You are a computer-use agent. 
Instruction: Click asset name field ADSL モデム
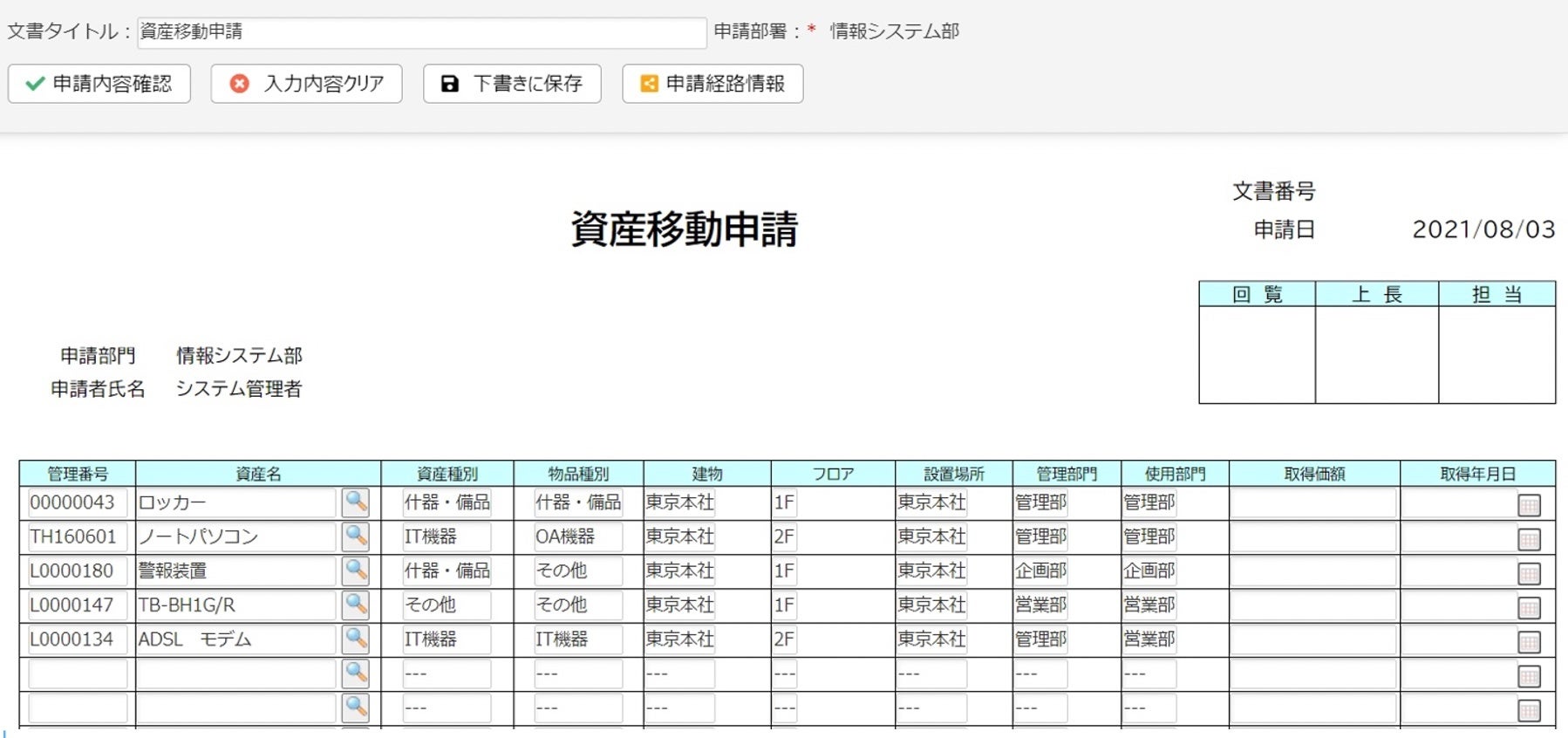236,639
